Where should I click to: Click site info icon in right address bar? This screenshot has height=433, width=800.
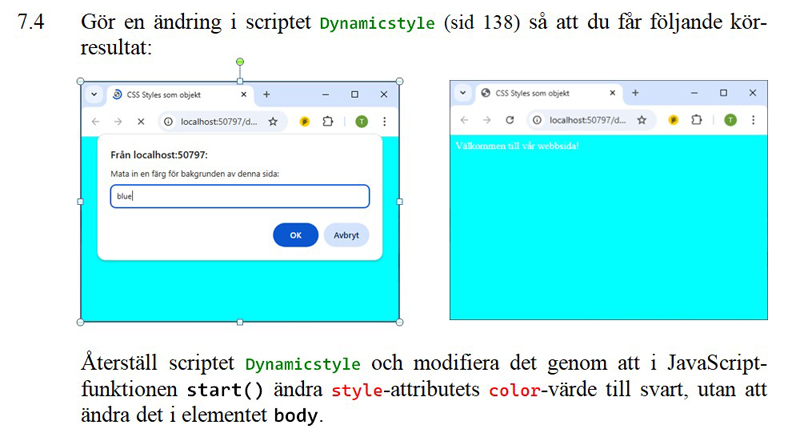click(x=537, y=119)
